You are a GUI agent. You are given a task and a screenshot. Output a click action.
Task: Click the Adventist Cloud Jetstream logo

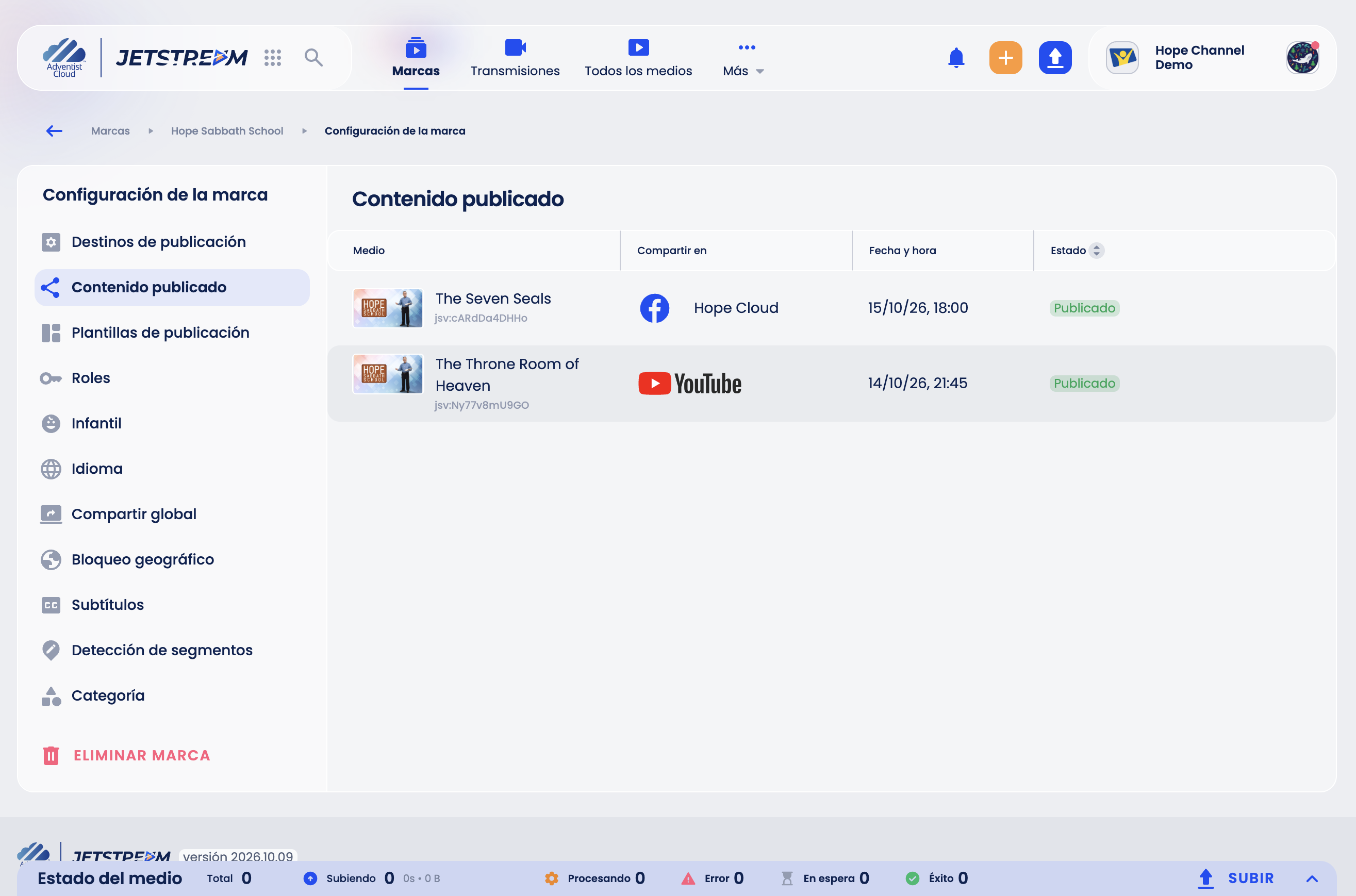tap(145, 57)
